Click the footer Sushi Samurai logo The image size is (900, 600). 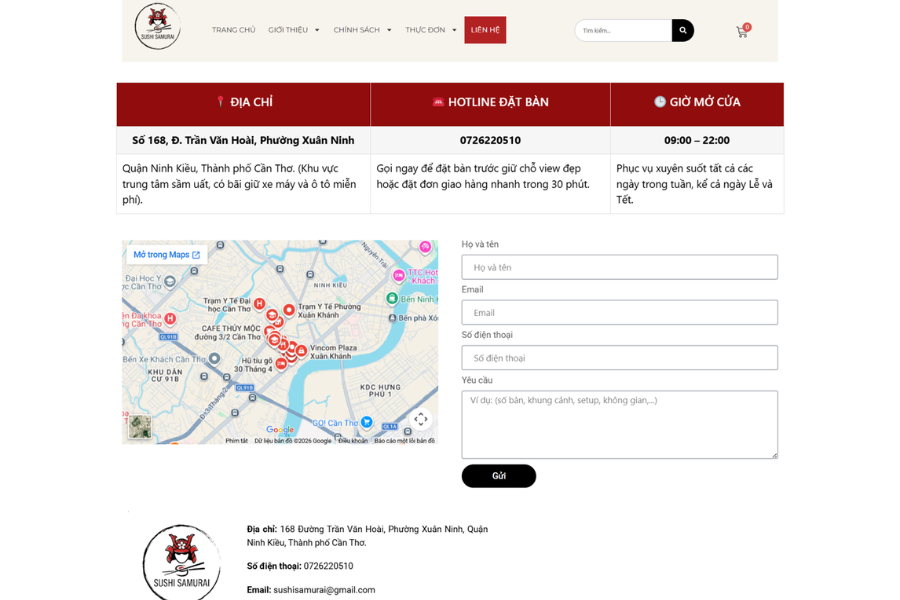tap(181, 563)
